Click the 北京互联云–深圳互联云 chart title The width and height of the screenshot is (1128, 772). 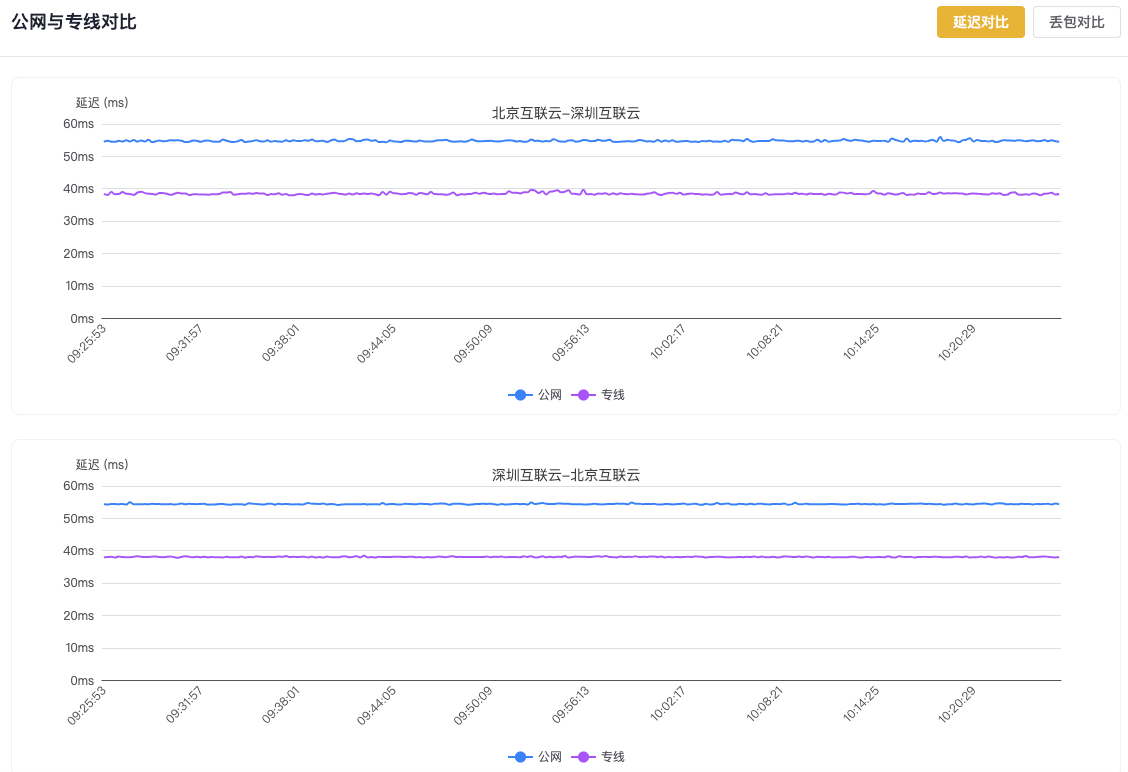pos(565,113)
